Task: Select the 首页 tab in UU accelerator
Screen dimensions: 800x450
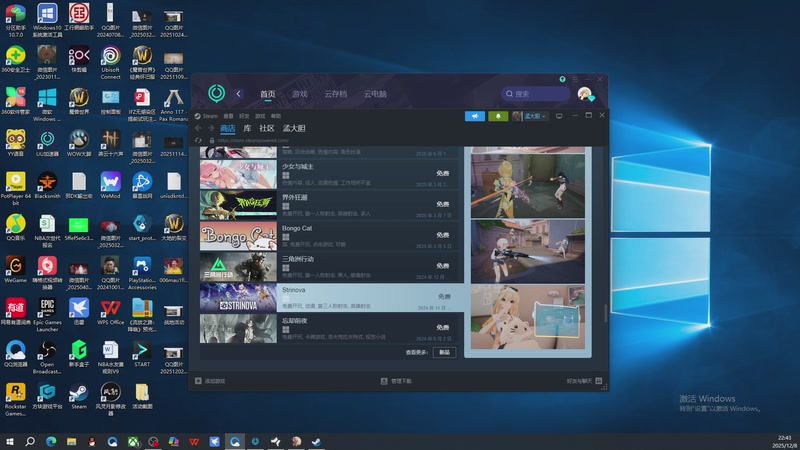Action: pos(267,94)
